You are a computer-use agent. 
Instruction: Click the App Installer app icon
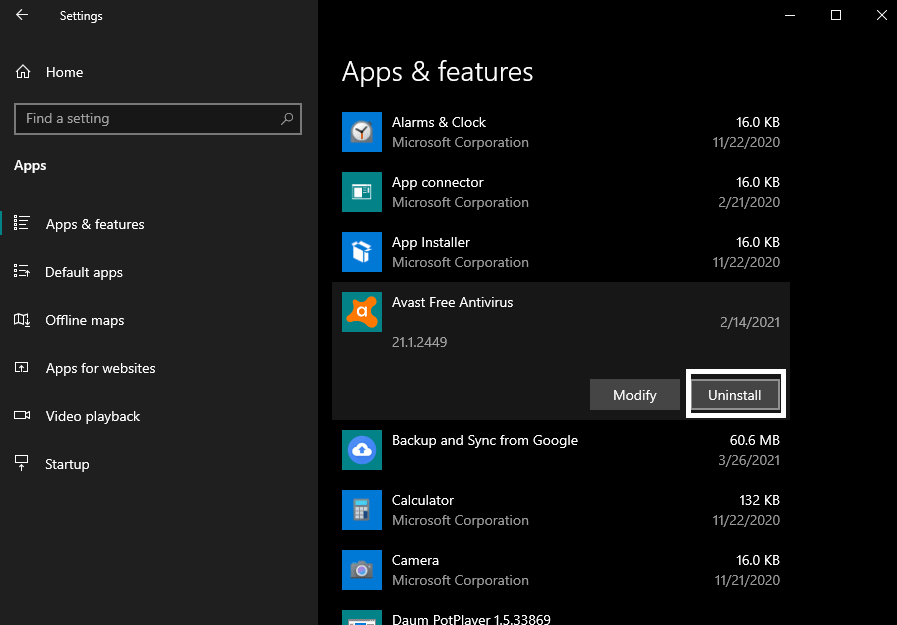click(x=362, y=252)
